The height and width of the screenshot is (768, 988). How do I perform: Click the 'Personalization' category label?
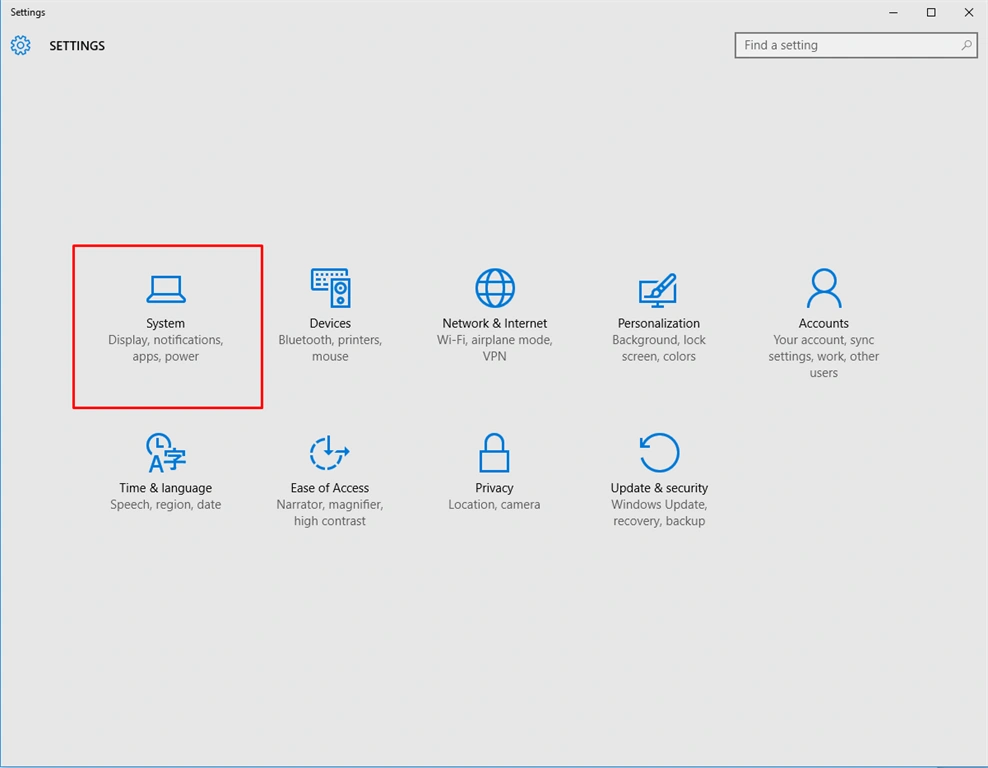click(658, 323)
